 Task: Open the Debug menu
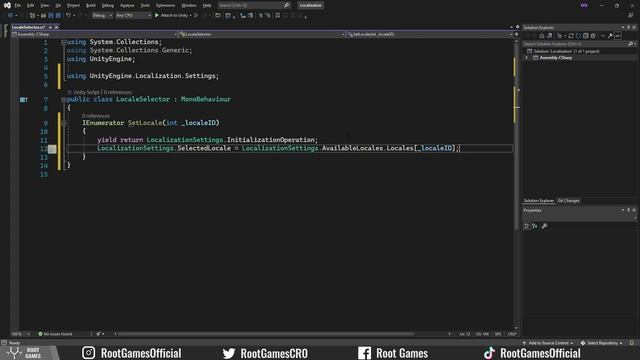pos(108,5)
